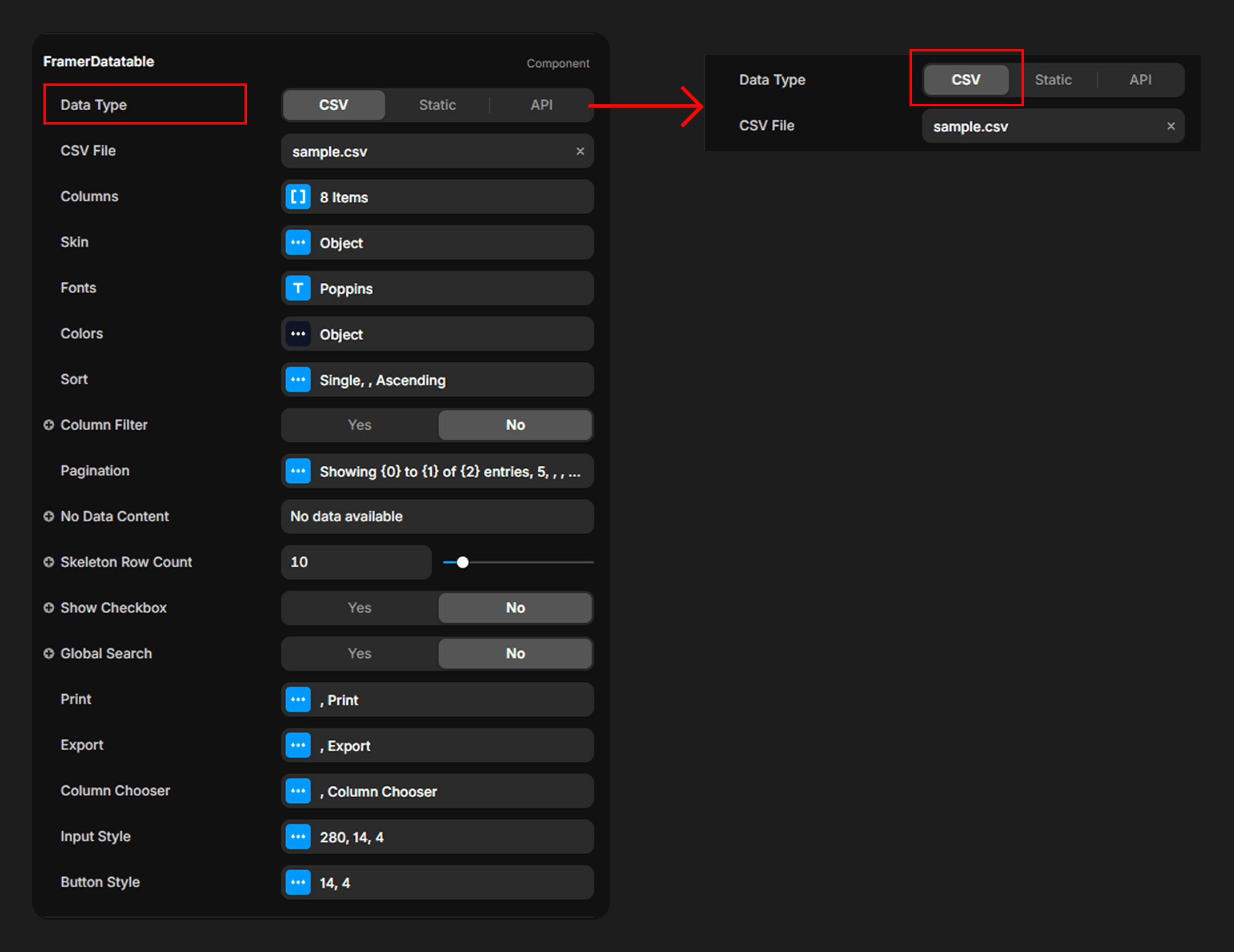Click the plus icon beside Column Filter

49,425
